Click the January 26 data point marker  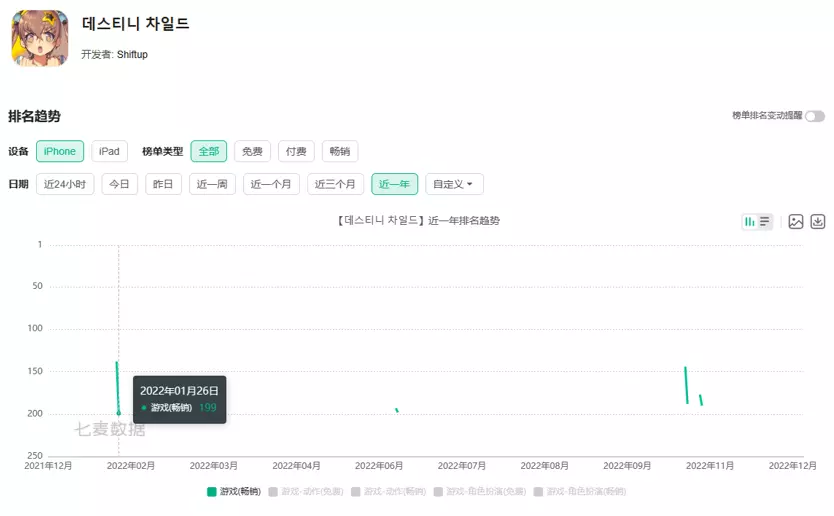[x=119, y=413]
